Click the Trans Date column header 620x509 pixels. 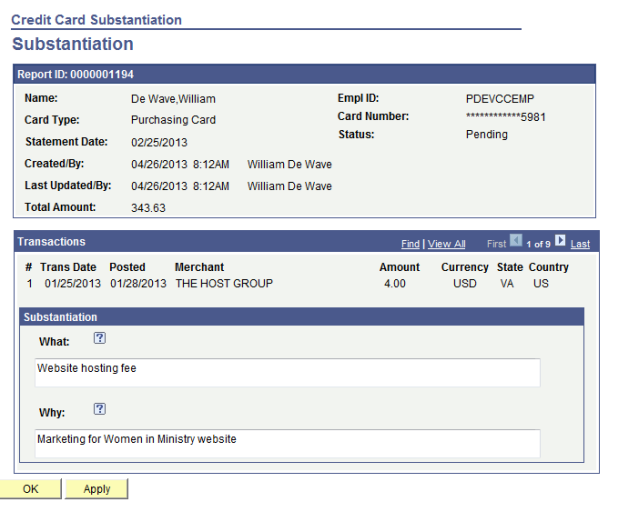click(68, 267)
